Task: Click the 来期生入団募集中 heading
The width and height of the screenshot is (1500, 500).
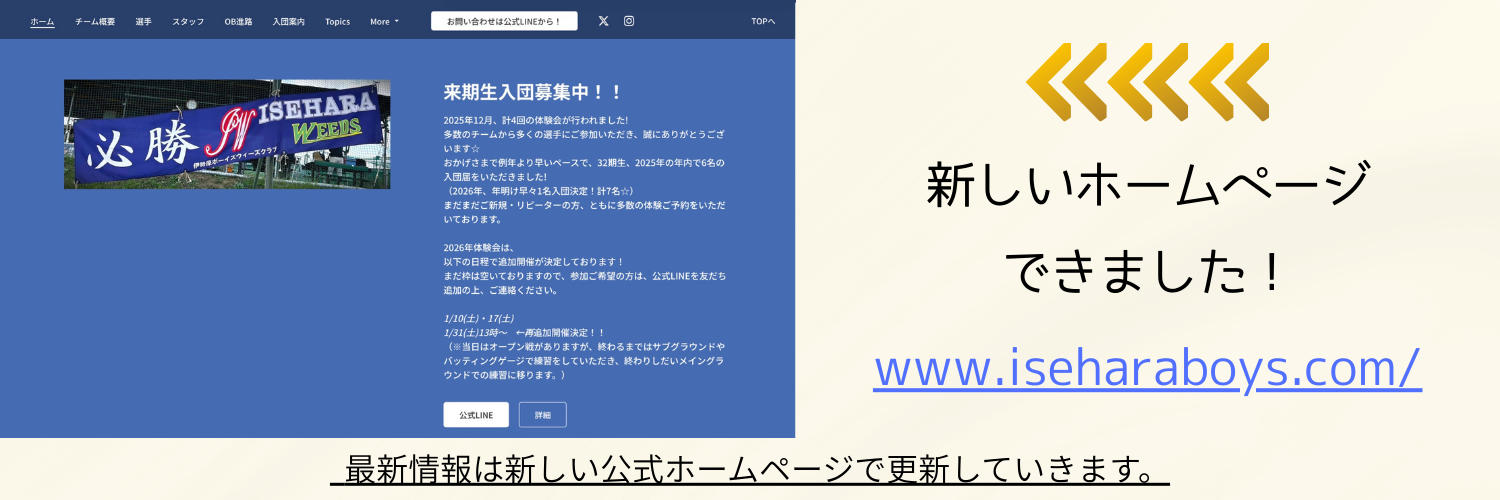Action: coord(533,93)
